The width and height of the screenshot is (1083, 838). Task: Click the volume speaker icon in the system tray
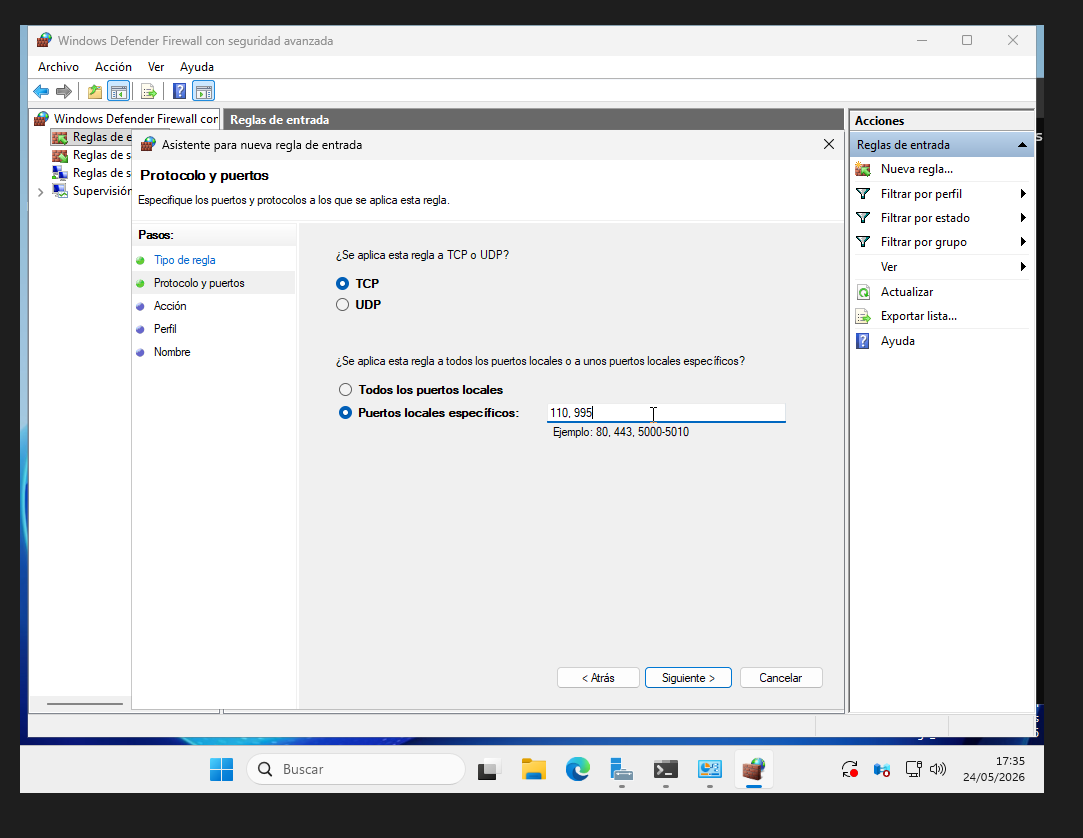(x=937, y=769)
